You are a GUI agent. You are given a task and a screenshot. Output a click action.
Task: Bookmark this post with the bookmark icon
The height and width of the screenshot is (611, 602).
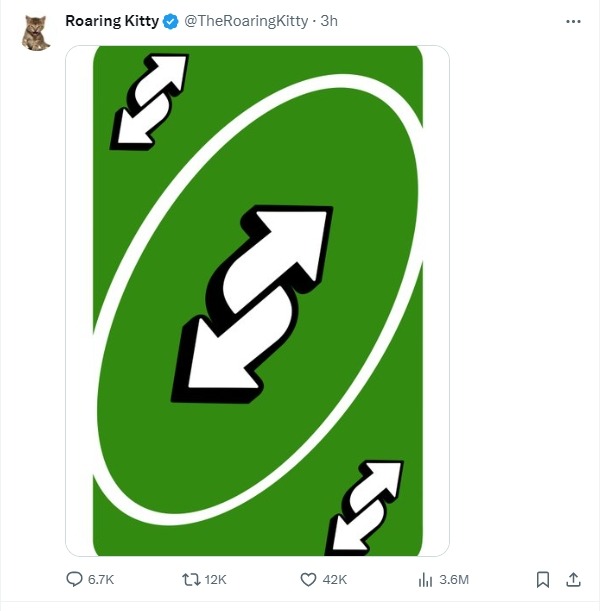coord(542,580)
